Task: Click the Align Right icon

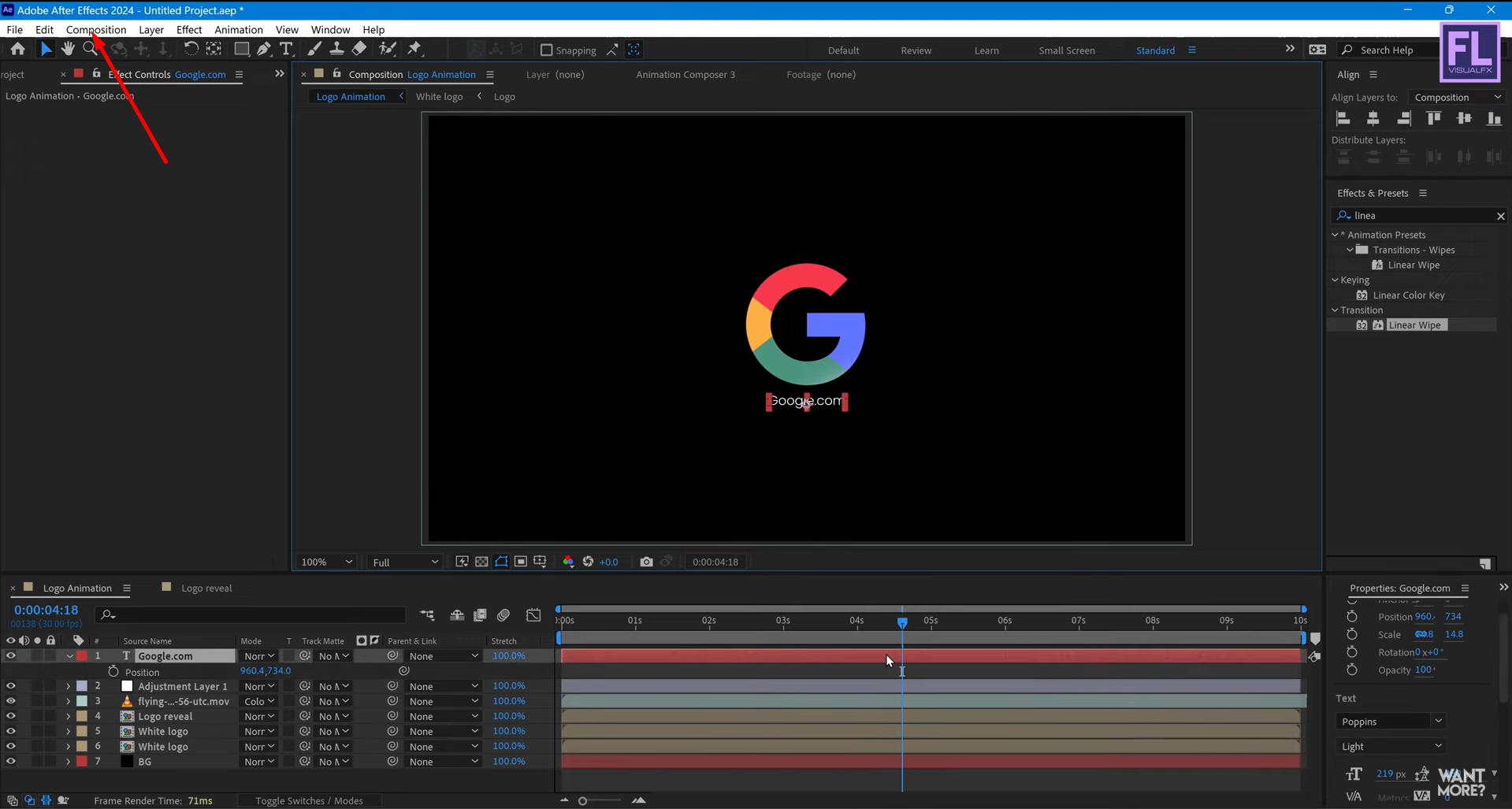Action: pos(1403,118)
